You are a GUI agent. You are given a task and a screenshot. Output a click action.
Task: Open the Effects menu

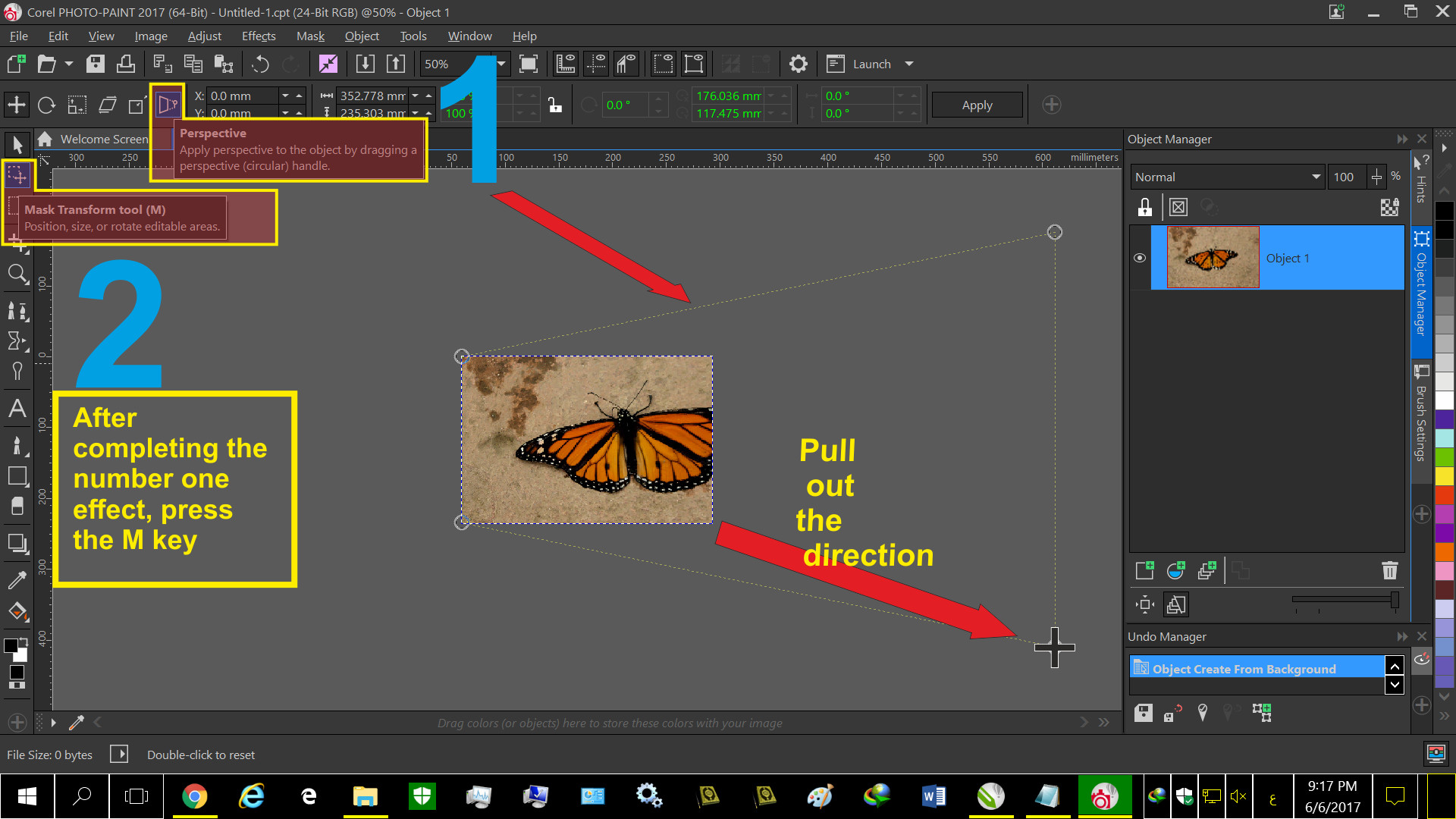pyautogui.click(x=258, y=36)
